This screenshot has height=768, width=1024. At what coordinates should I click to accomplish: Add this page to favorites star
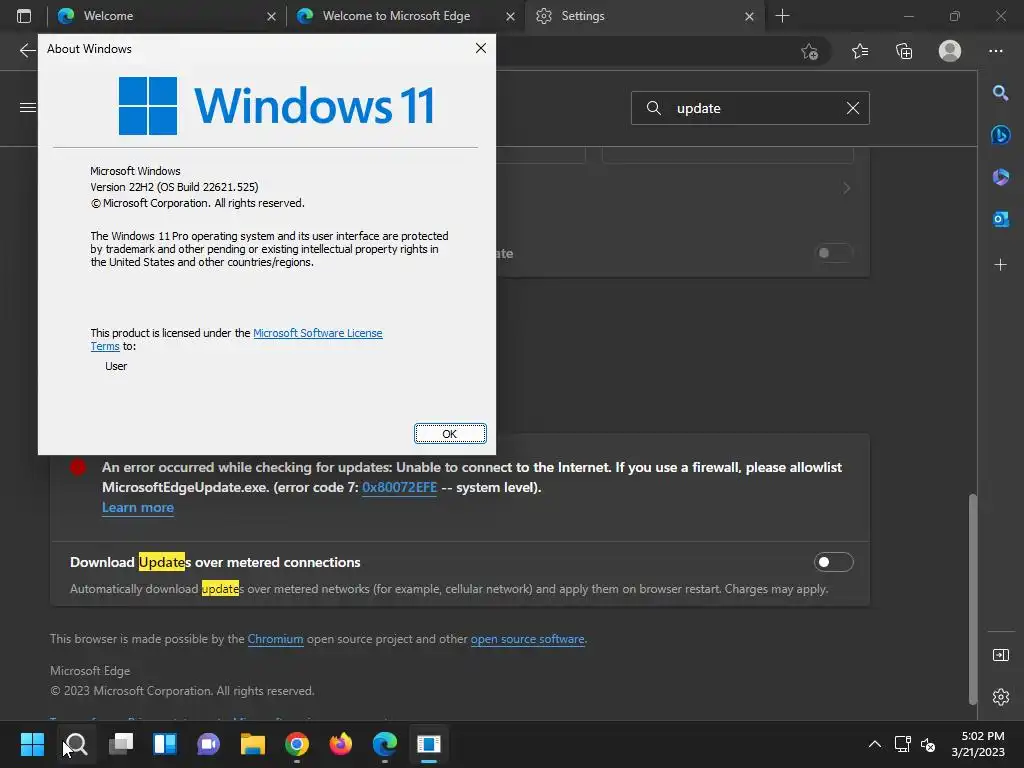coord(810,51)
